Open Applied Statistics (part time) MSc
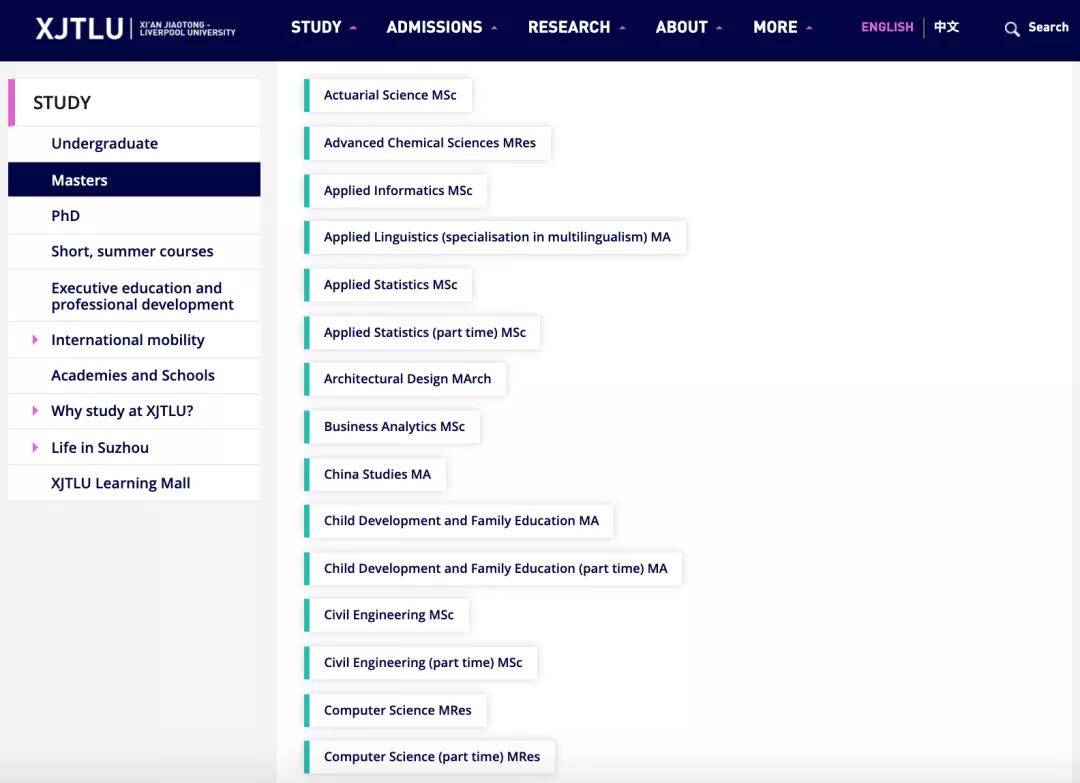Image resolution: width=1080 pixels, height=783 pixels. click(423, 332)
